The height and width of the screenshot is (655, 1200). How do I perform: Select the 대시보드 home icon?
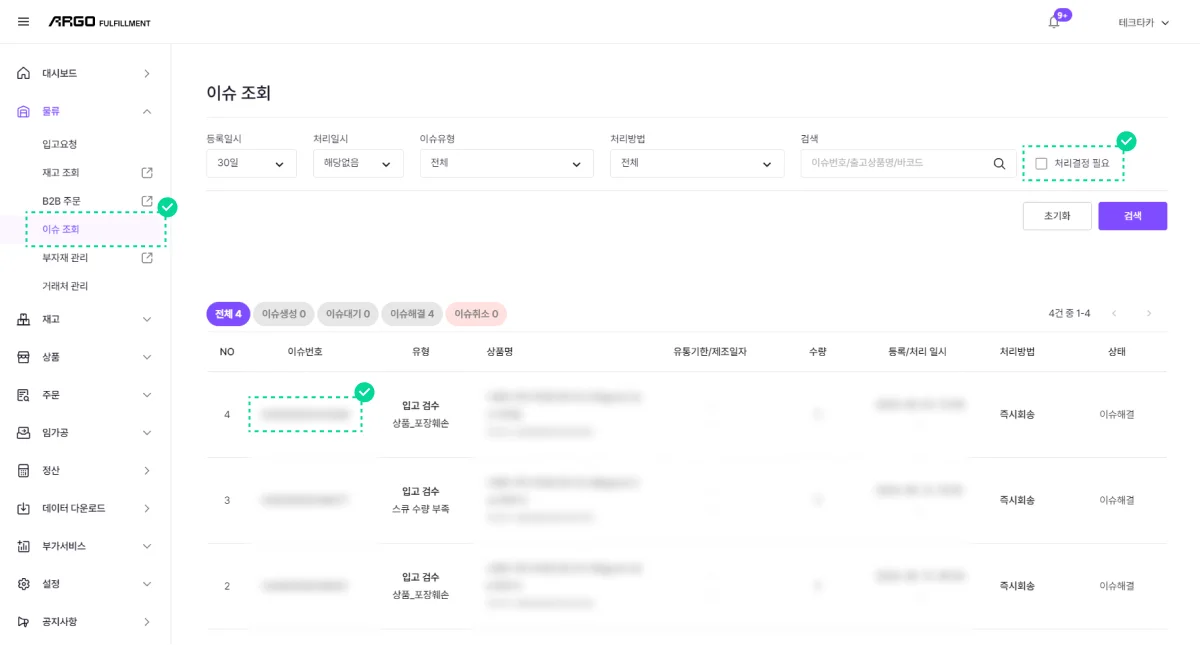pyautogui.click(x=22, y=72)
